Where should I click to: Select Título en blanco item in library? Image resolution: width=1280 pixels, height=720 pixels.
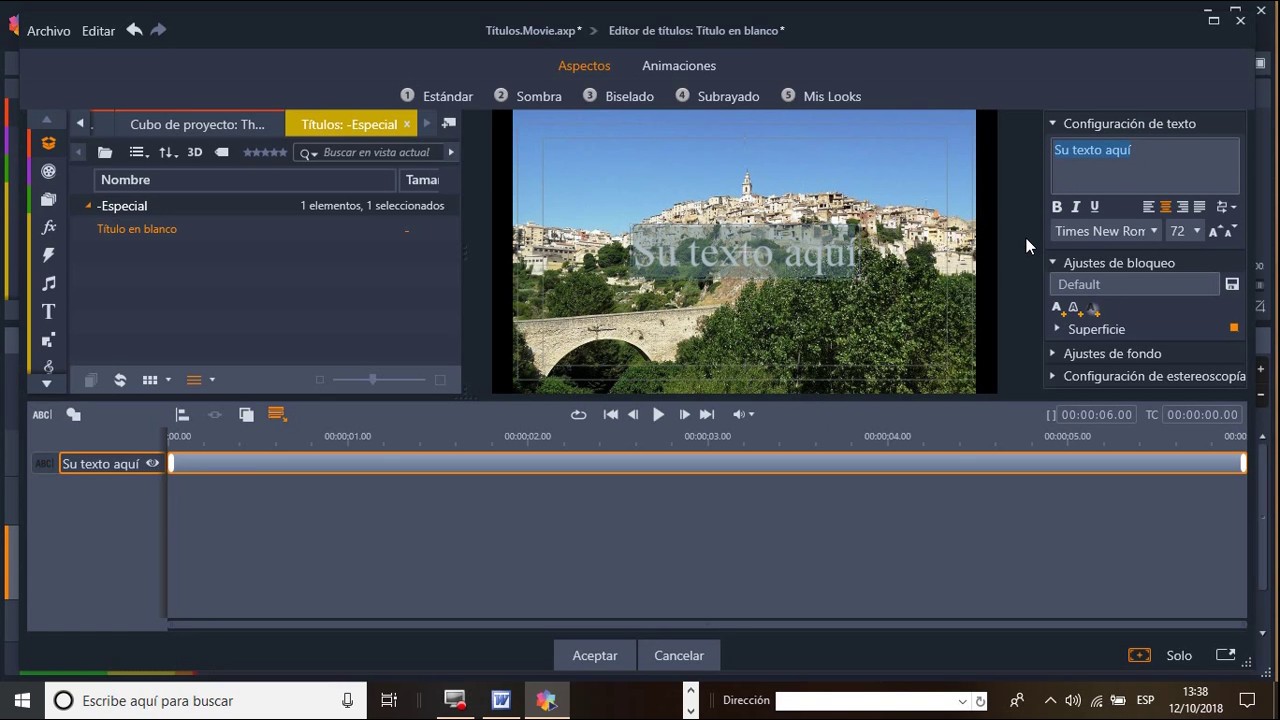click(137, 229)
